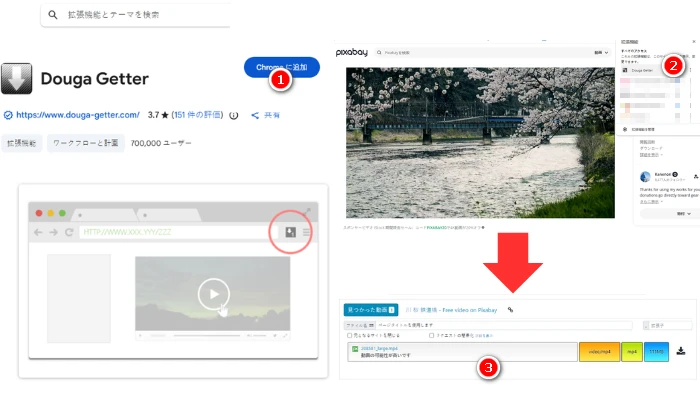Screen dimensions: 700x400
Task: Click the Kanenori author name
Action: click(662, 174)
